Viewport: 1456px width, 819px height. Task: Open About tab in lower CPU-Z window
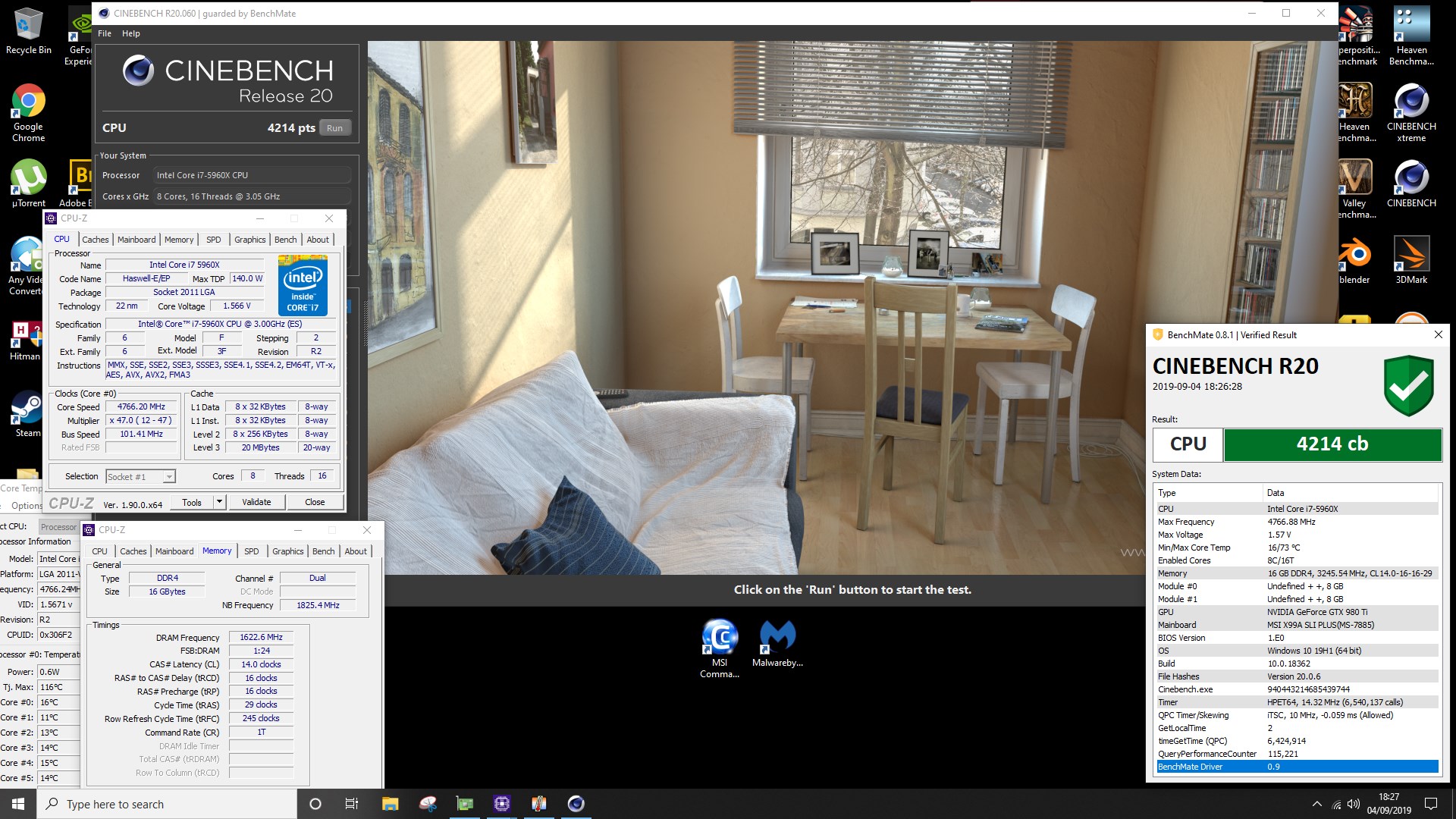point(356,551)
